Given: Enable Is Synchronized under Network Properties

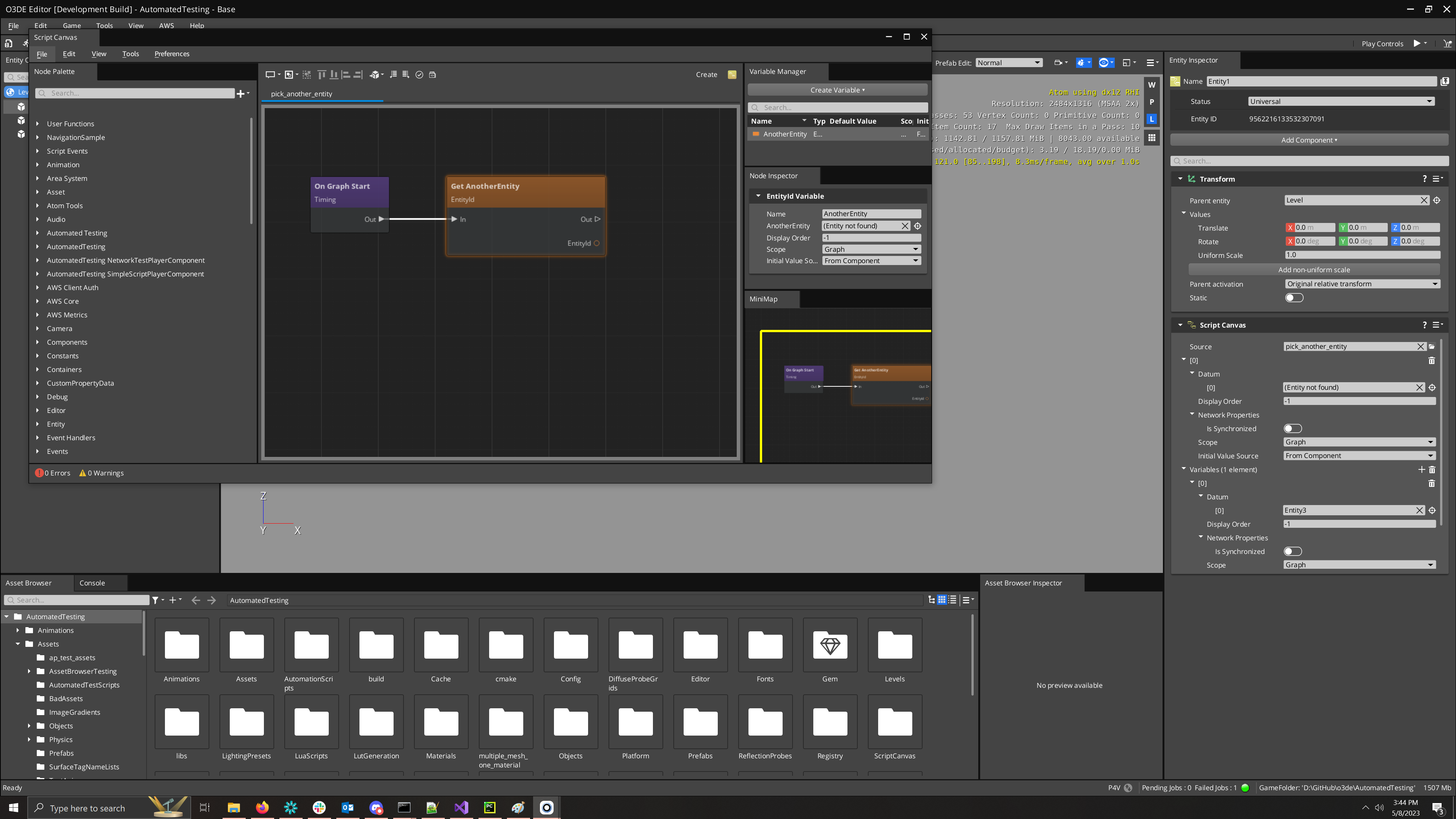Looking at the screenshot, I should [x=1293, y=428].
